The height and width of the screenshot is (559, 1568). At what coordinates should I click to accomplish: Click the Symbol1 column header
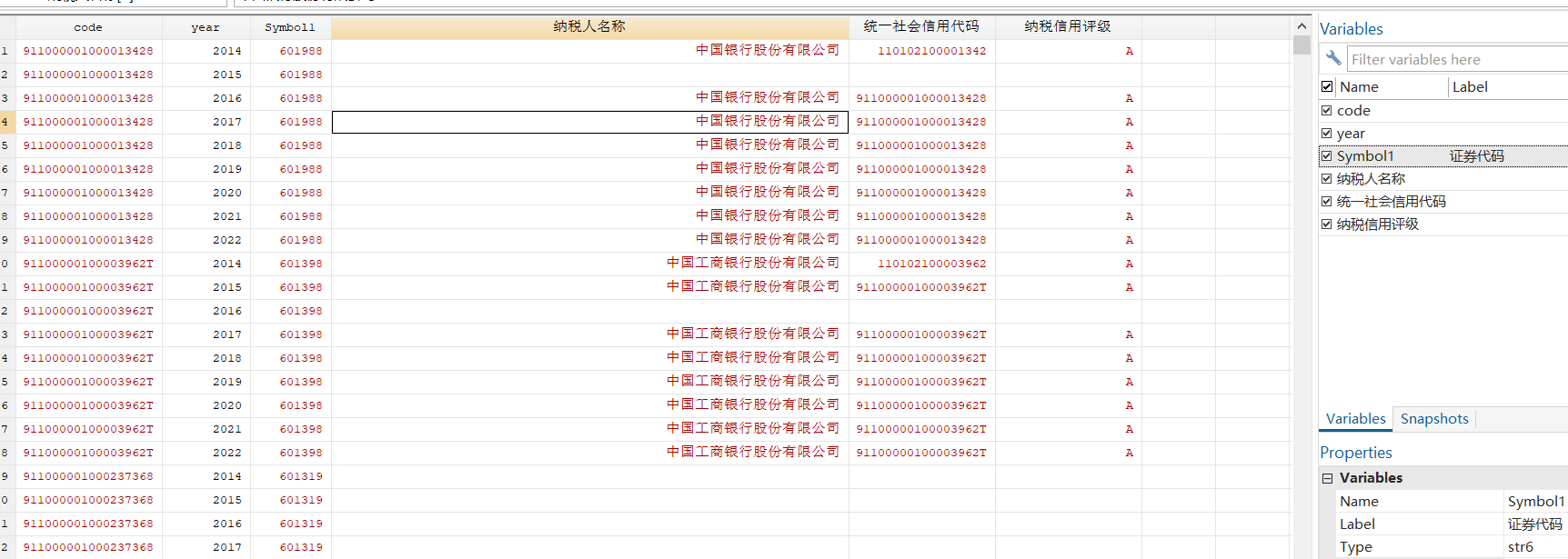[x=290, y=27]
